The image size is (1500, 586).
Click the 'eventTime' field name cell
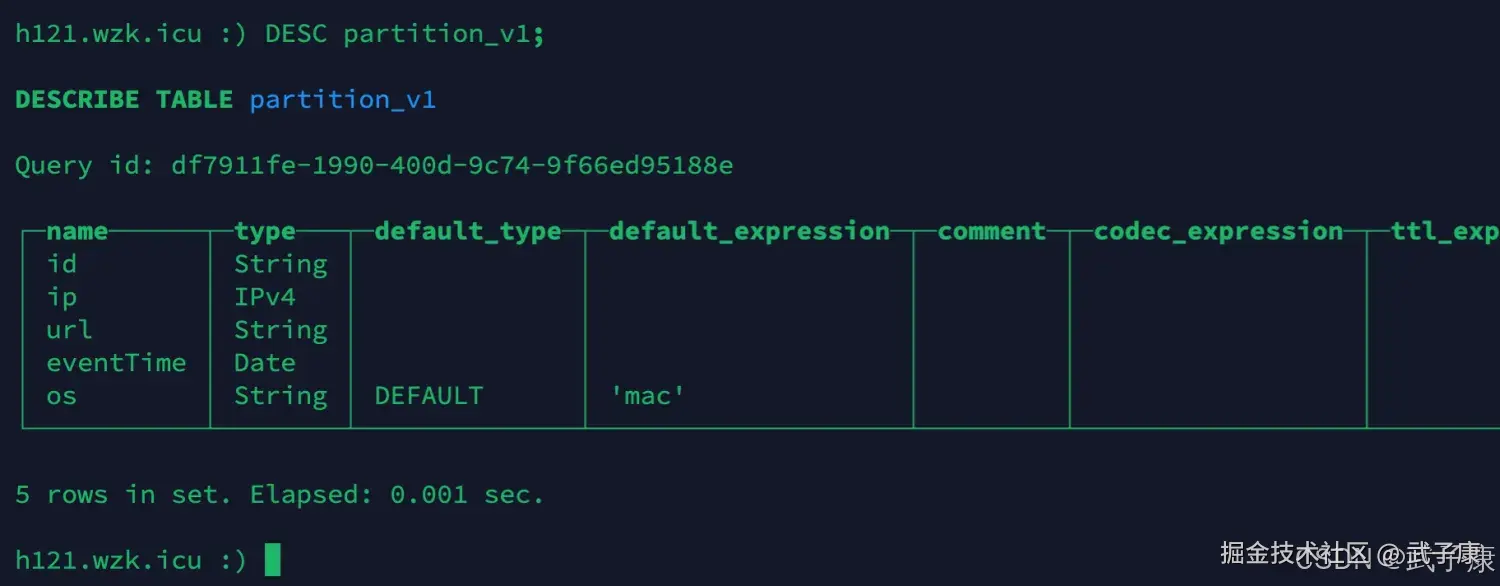(116, 363)
